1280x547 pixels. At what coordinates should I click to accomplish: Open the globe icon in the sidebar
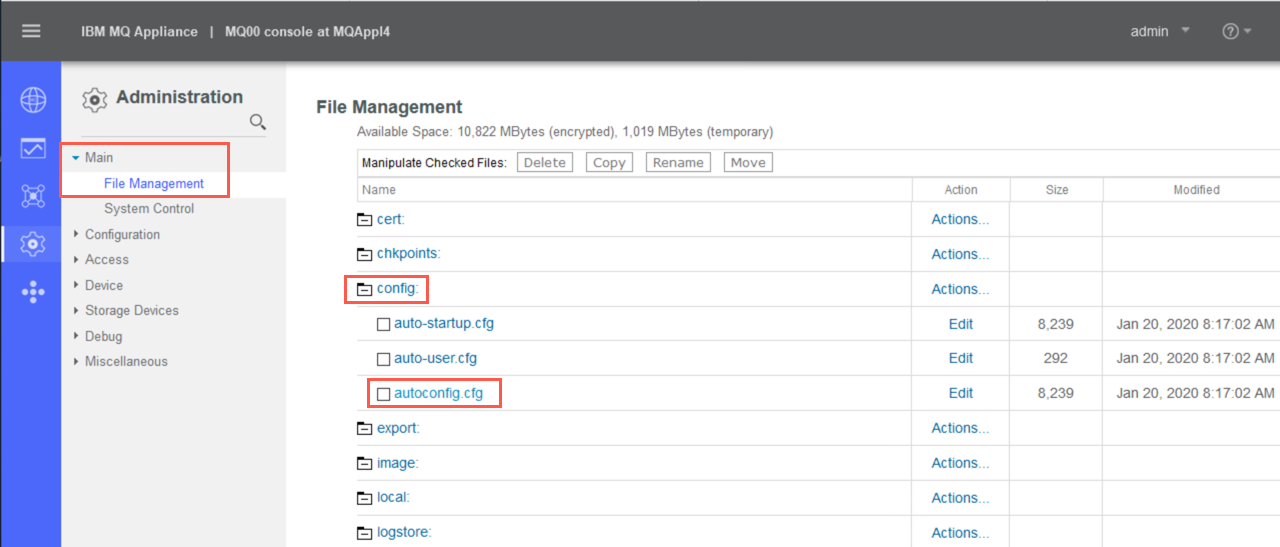(x=33, y=100)
